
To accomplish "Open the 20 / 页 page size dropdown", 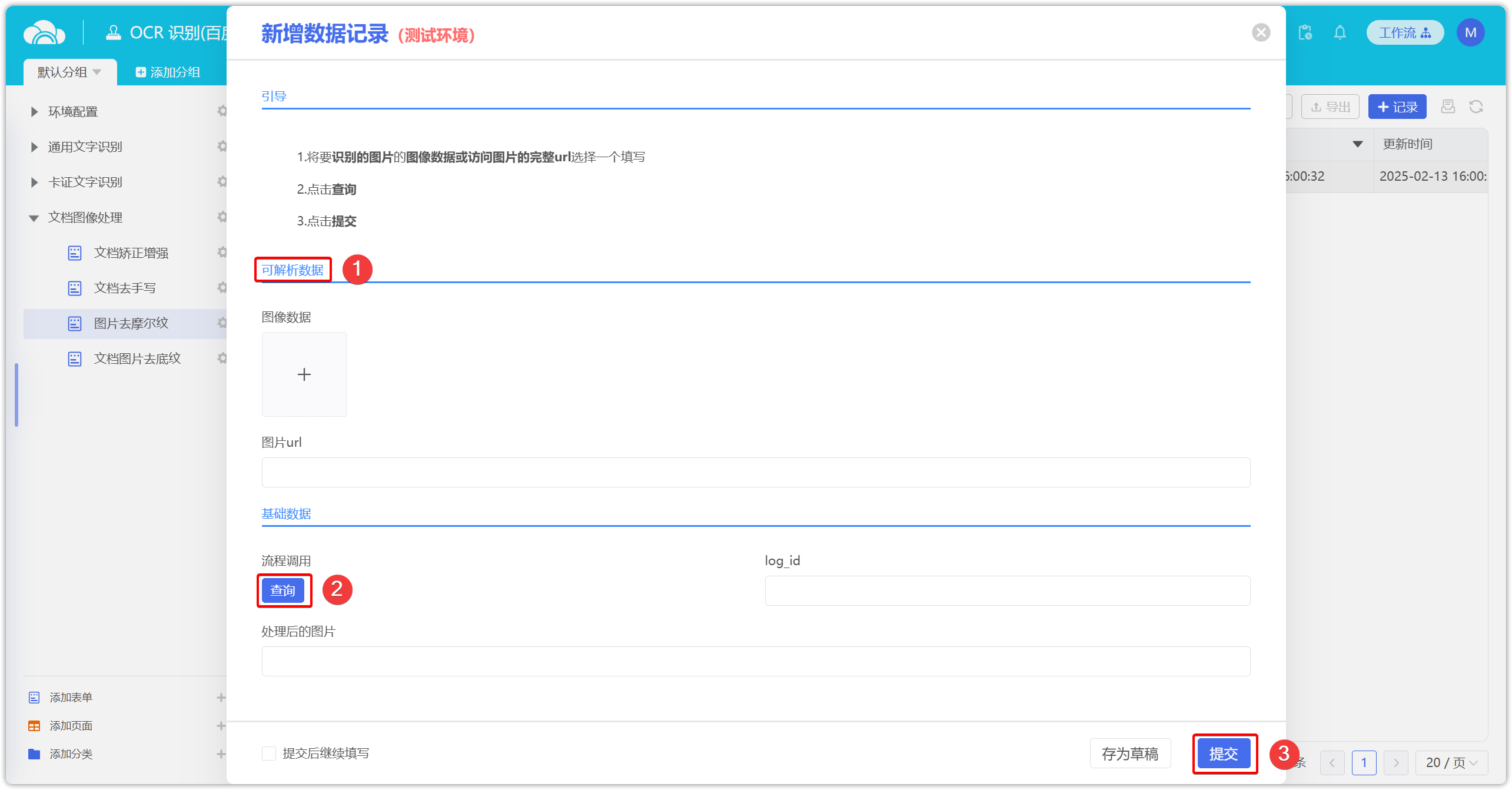I will pyautogui.click(x=1451, y=763).
